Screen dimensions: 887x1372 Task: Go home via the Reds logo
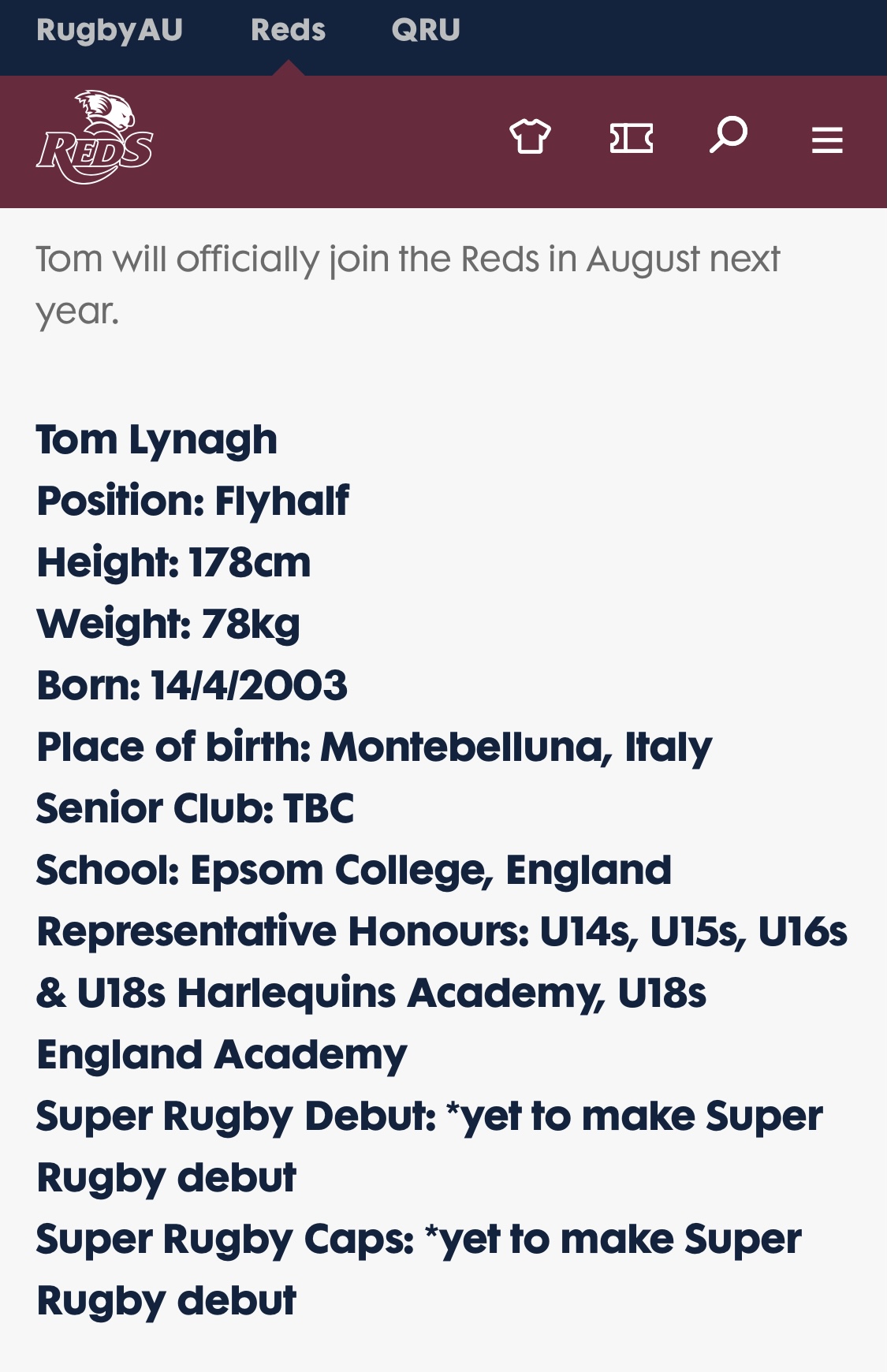95,137
